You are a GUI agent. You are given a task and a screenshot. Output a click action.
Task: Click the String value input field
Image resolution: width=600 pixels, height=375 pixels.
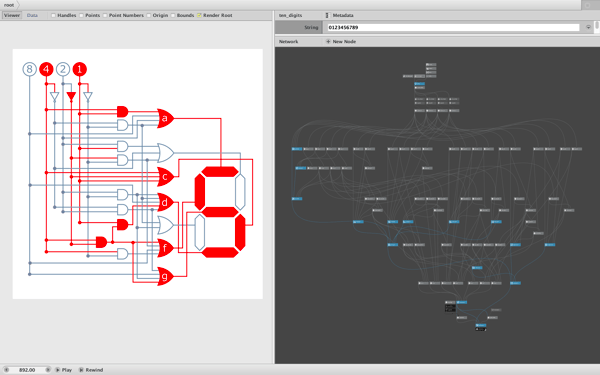click(453, 28)
